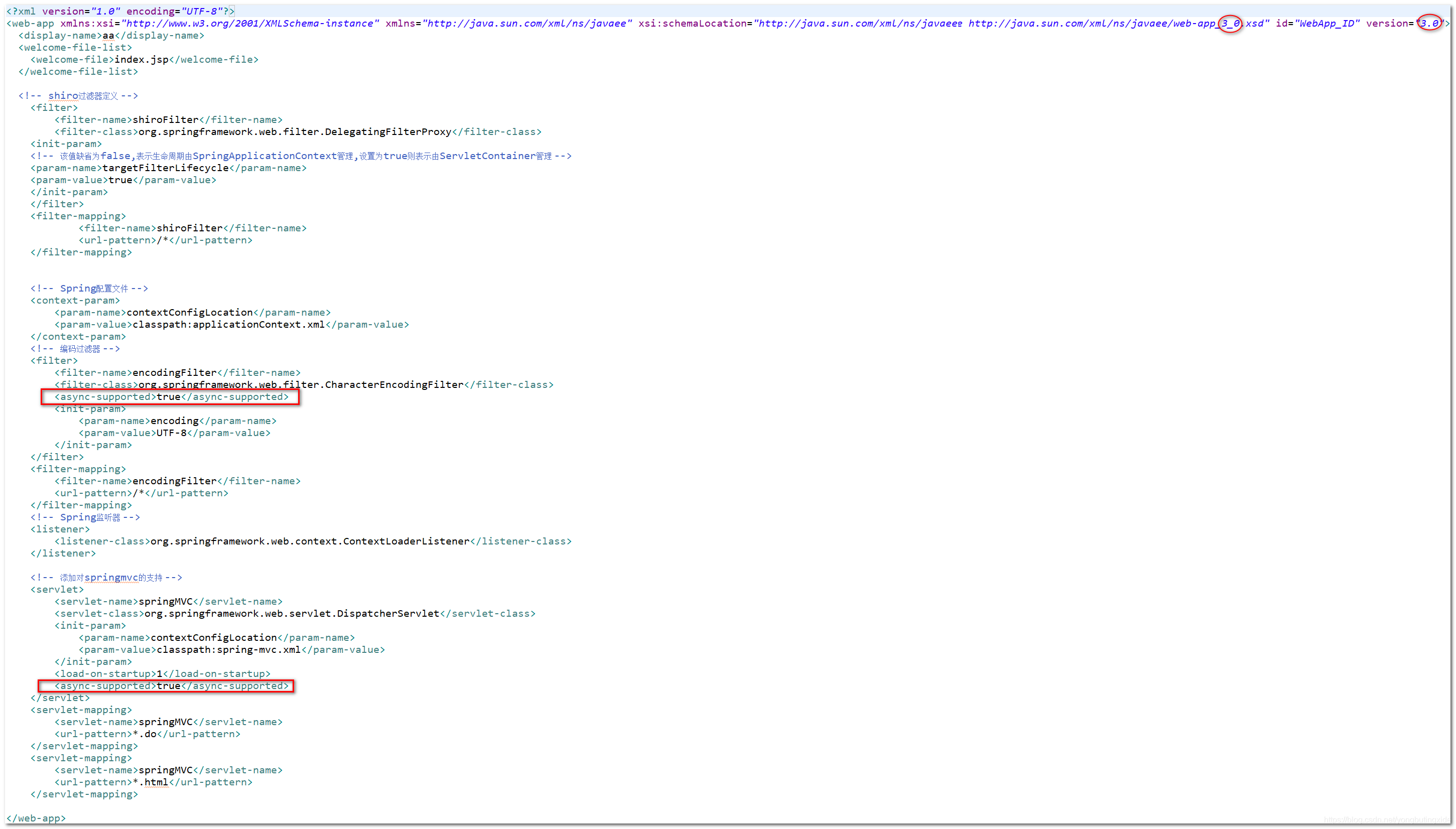Viewport: 1456px width, 829px height.
Task: Click the first highlighted async-supported line under encodingFilter
Action: (x=171, y=397)
